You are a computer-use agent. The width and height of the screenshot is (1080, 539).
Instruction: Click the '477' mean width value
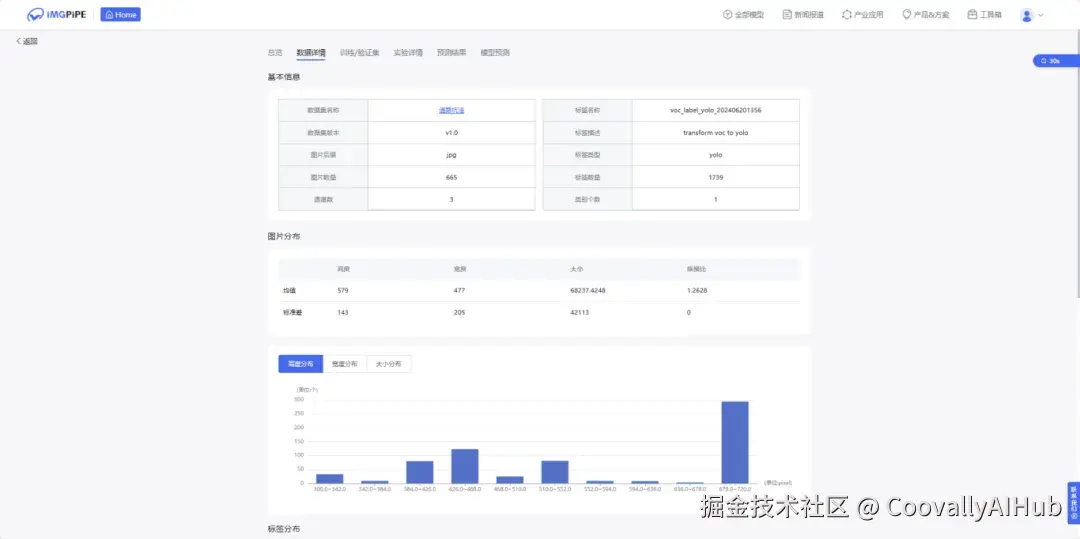459,290
